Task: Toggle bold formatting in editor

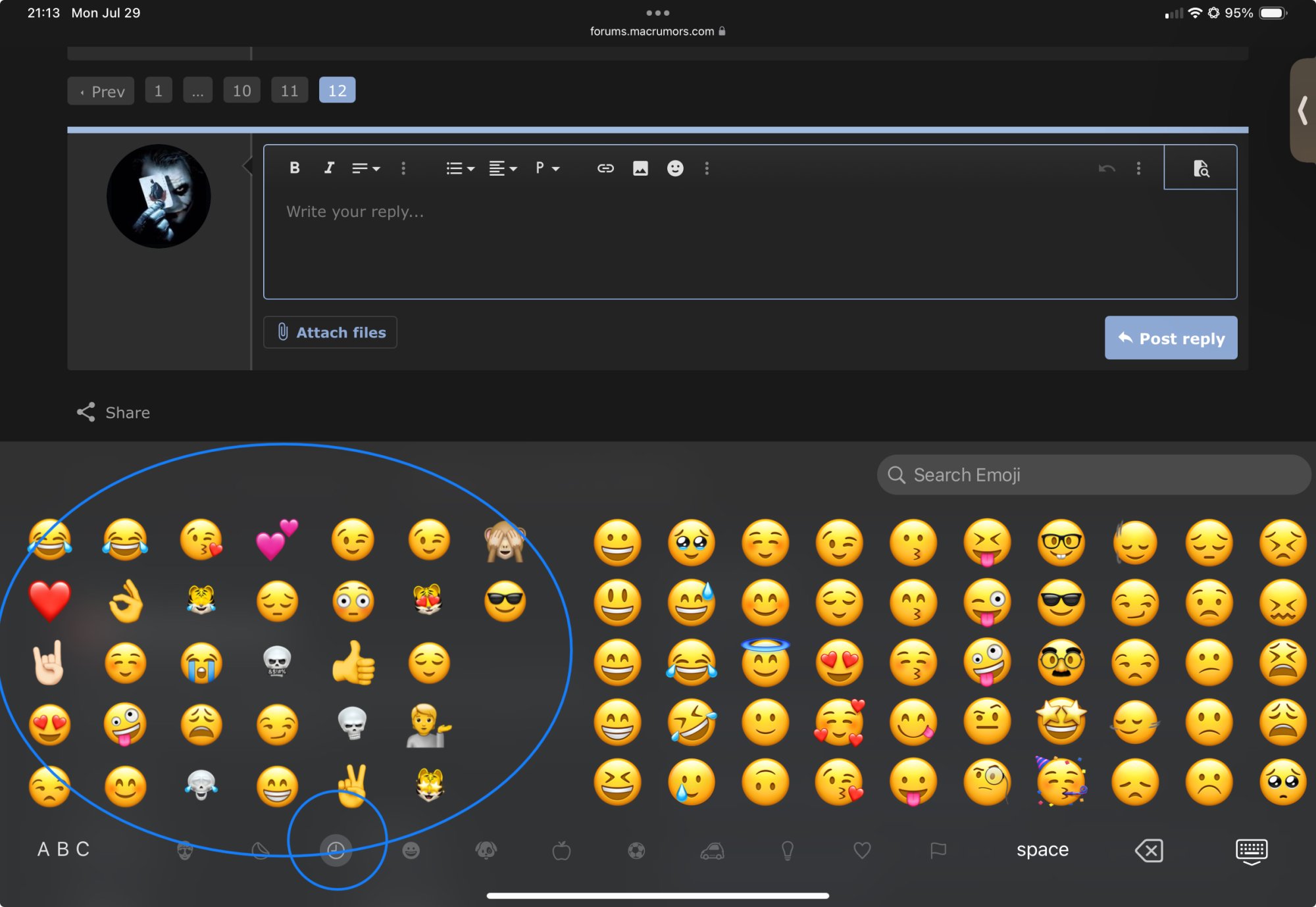Action: pyautogui.click(x=294, y=168)
